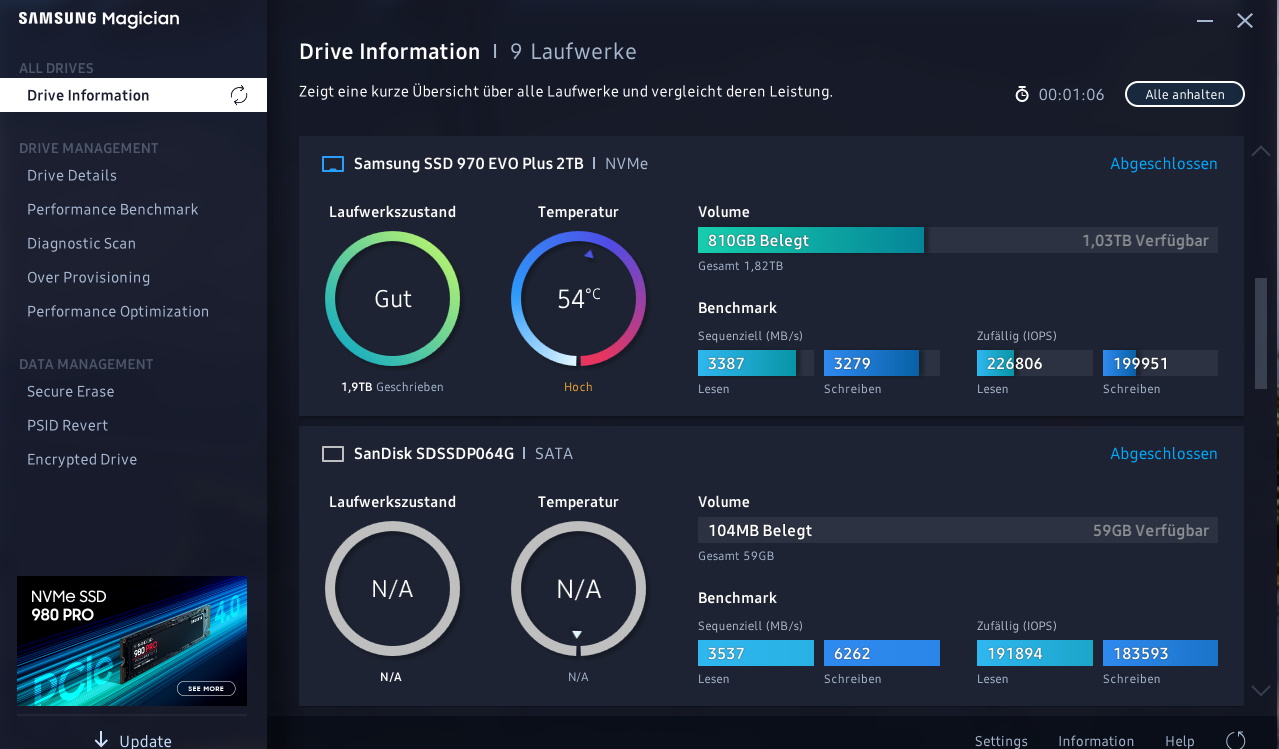Click SEE MORE on the 980 PRO ad

click(x=206, y=688)
